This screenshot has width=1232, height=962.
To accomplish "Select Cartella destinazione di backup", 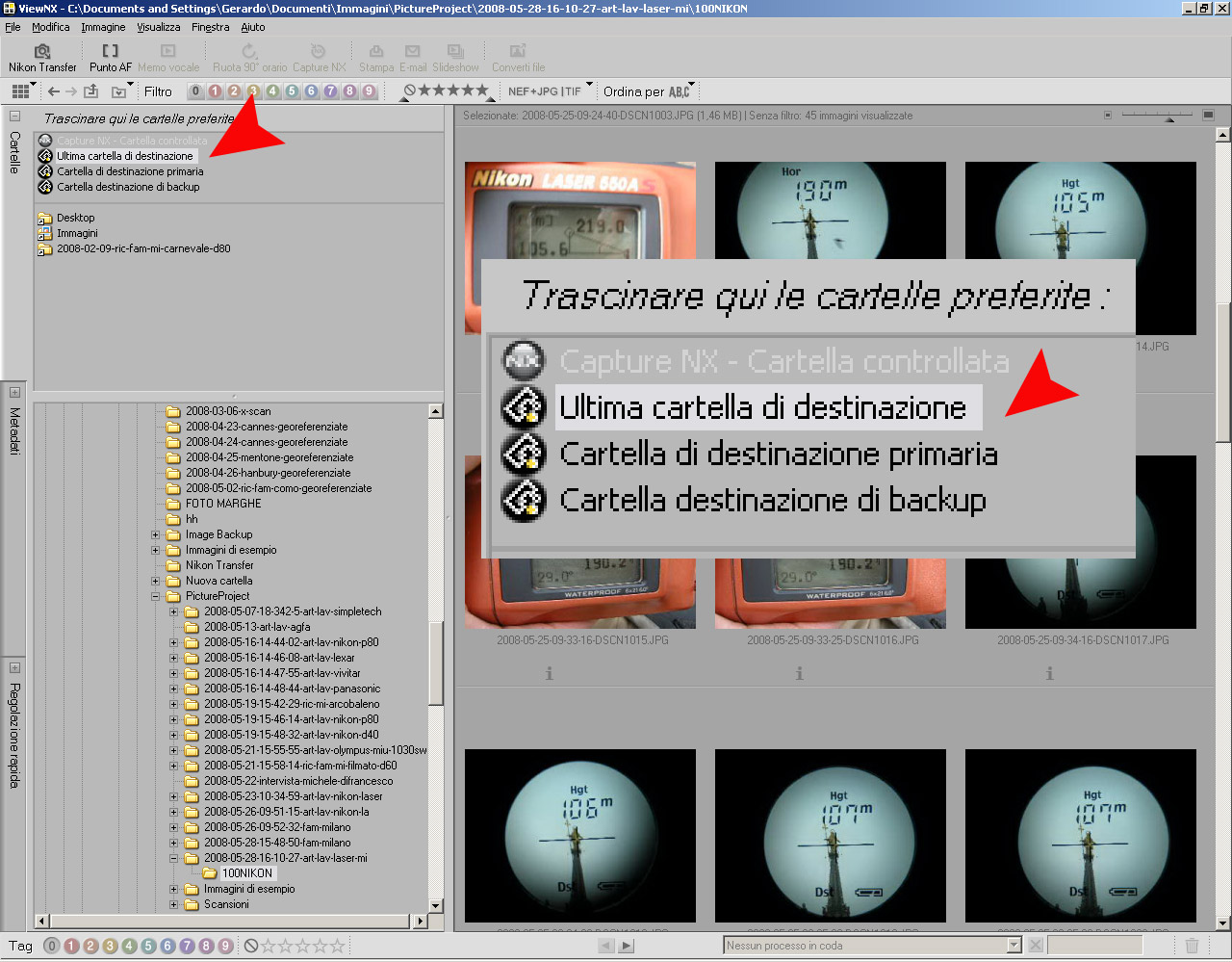I will (x=128, y=187).
